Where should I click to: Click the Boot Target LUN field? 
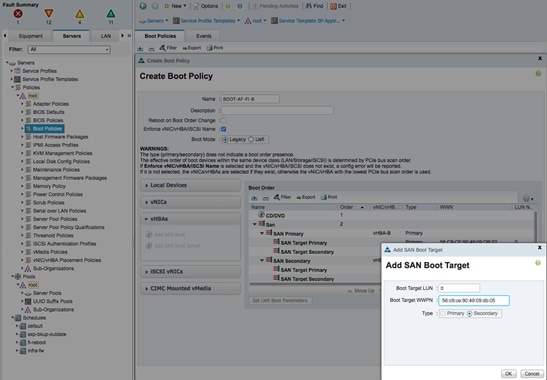[x=459, y=288]
